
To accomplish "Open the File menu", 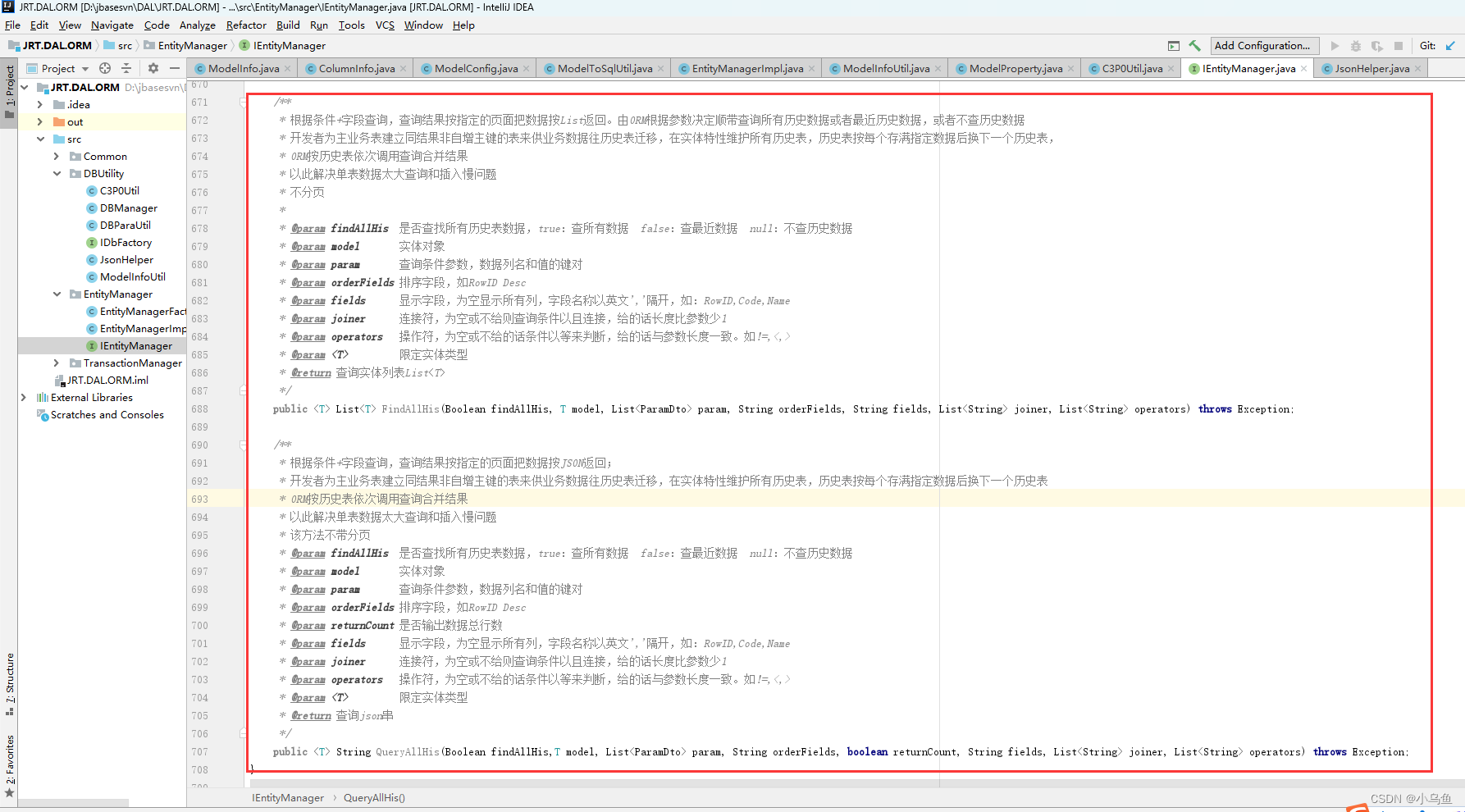I will 12,25.
